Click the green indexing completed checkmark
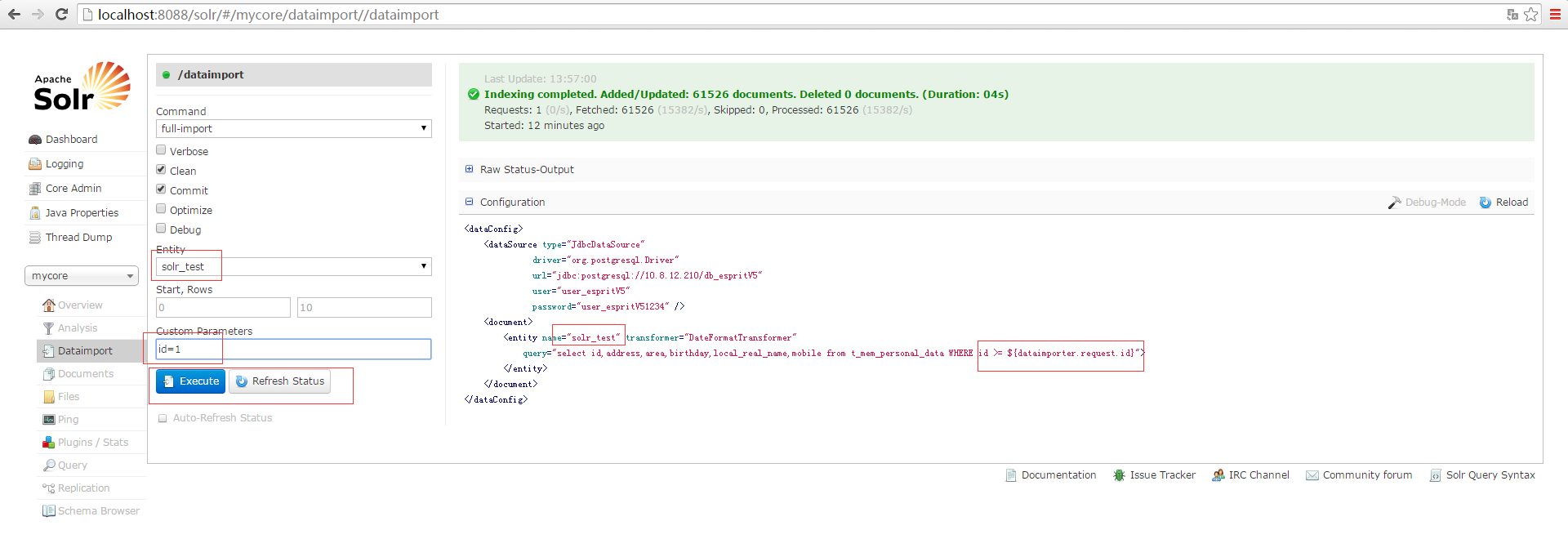The width and height of the screenshot is (1568, 539). tap(474, 95)
